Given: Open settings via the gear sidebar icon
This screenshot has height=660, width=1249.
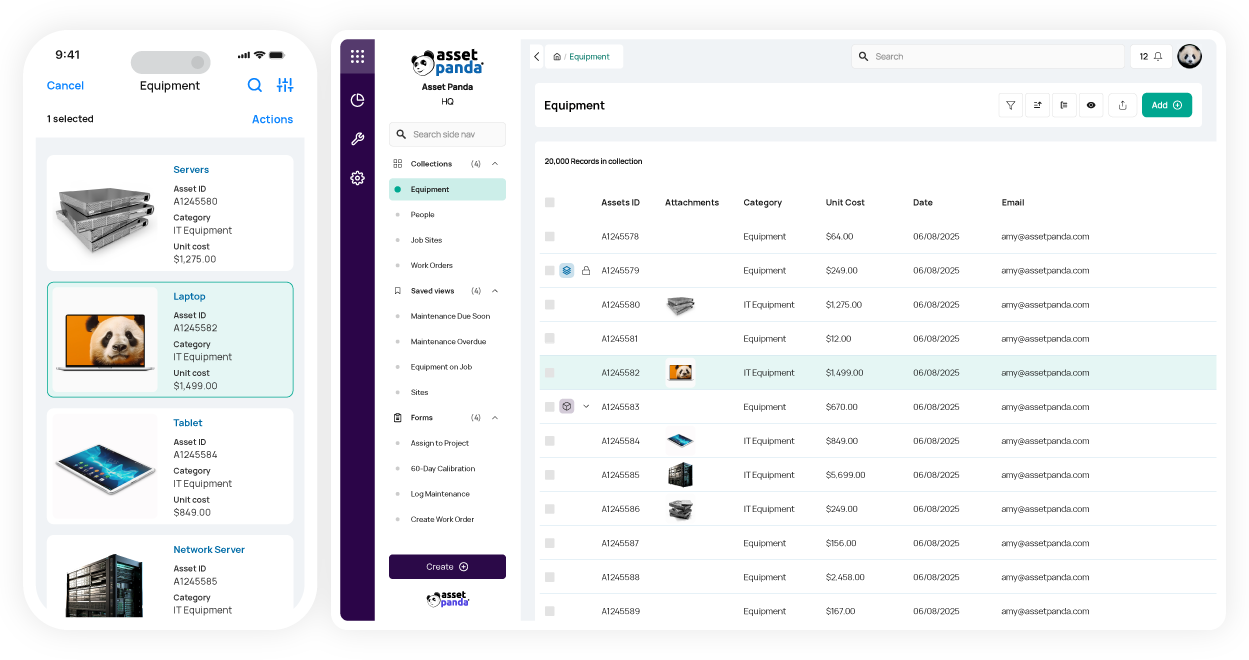Looking at the screenshot, I should click(357, 178).
